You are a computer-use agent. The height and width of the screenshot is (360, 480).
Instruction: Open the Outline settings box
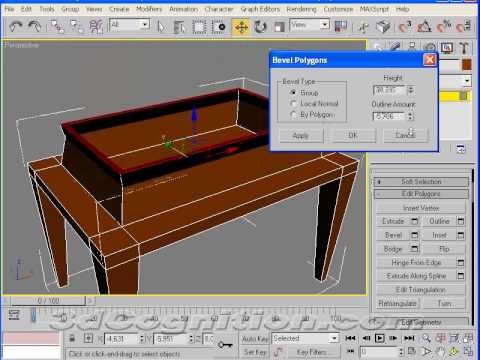pos(461,221)
